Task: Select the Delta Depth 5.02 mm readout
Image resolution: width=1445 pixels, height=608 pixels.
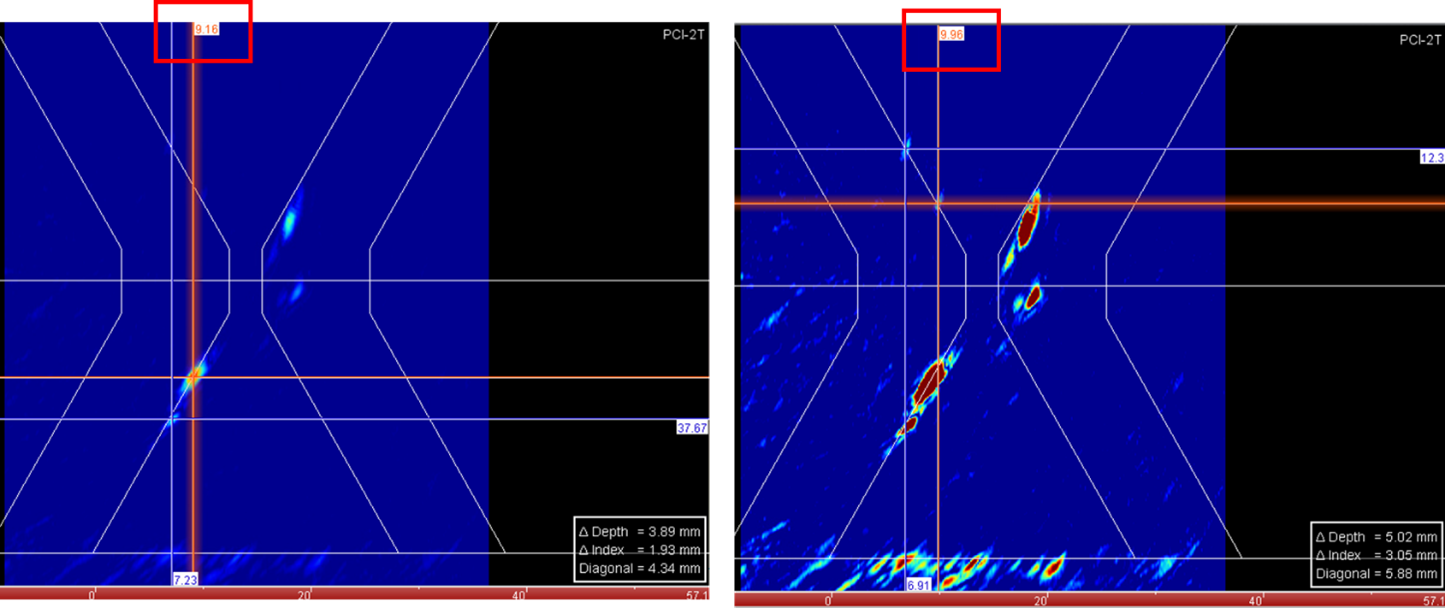Action: point(1376,537)
